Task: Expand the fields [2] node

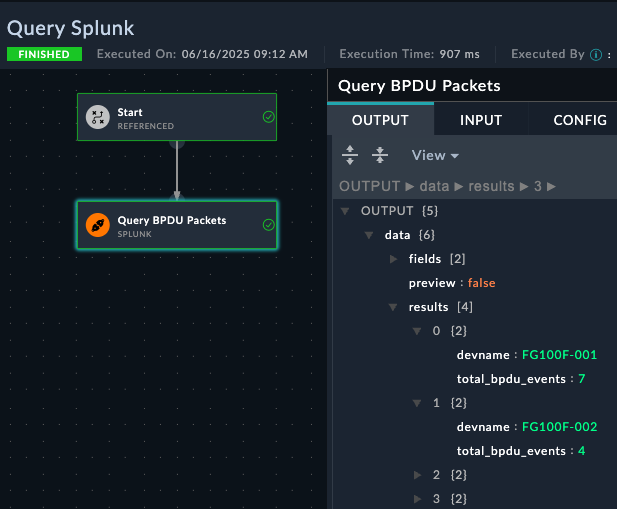Action: pos(393,259)
